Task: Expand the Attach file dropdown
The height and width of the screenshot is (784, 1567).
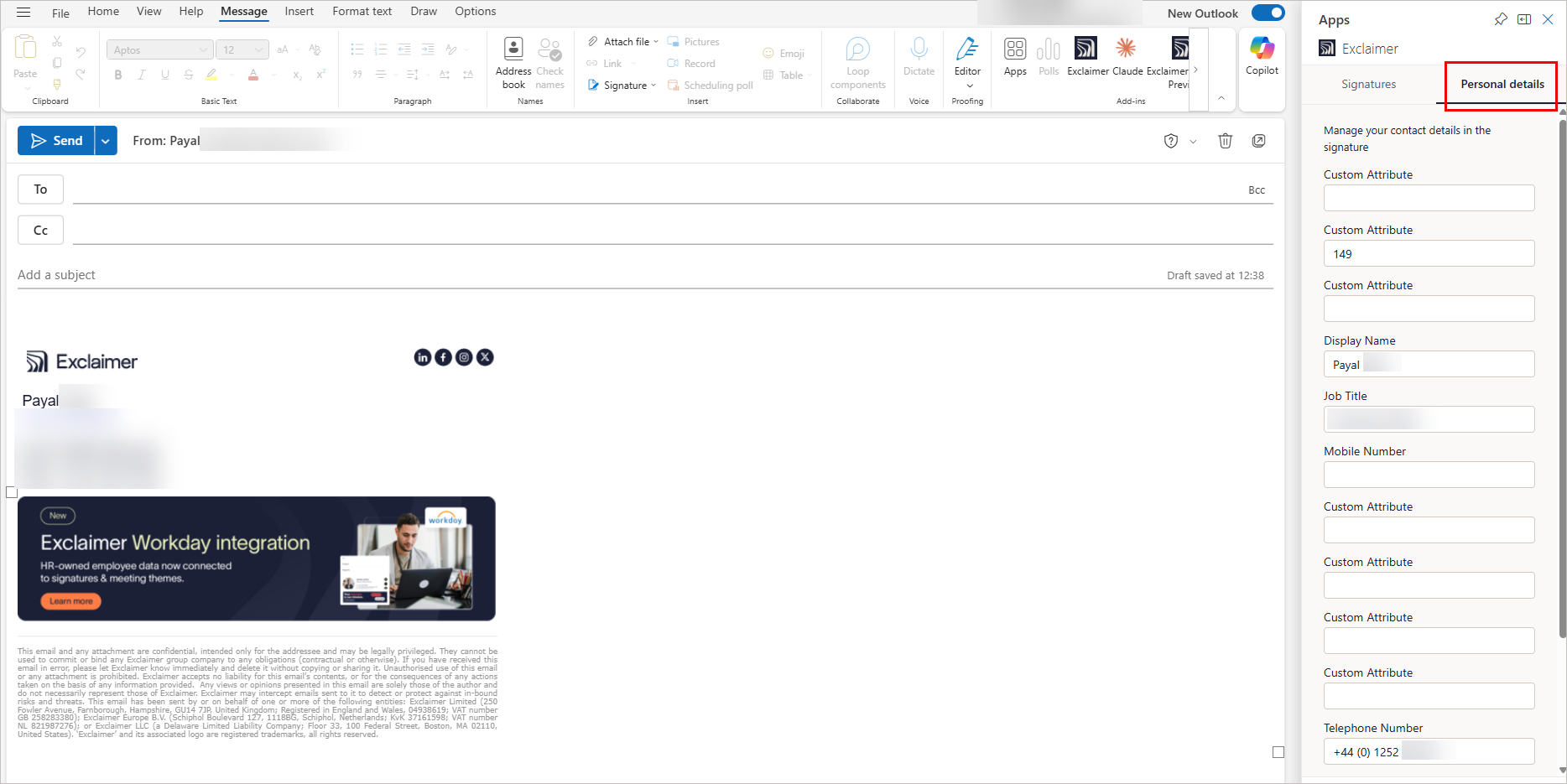Action: tap(656, 42)
